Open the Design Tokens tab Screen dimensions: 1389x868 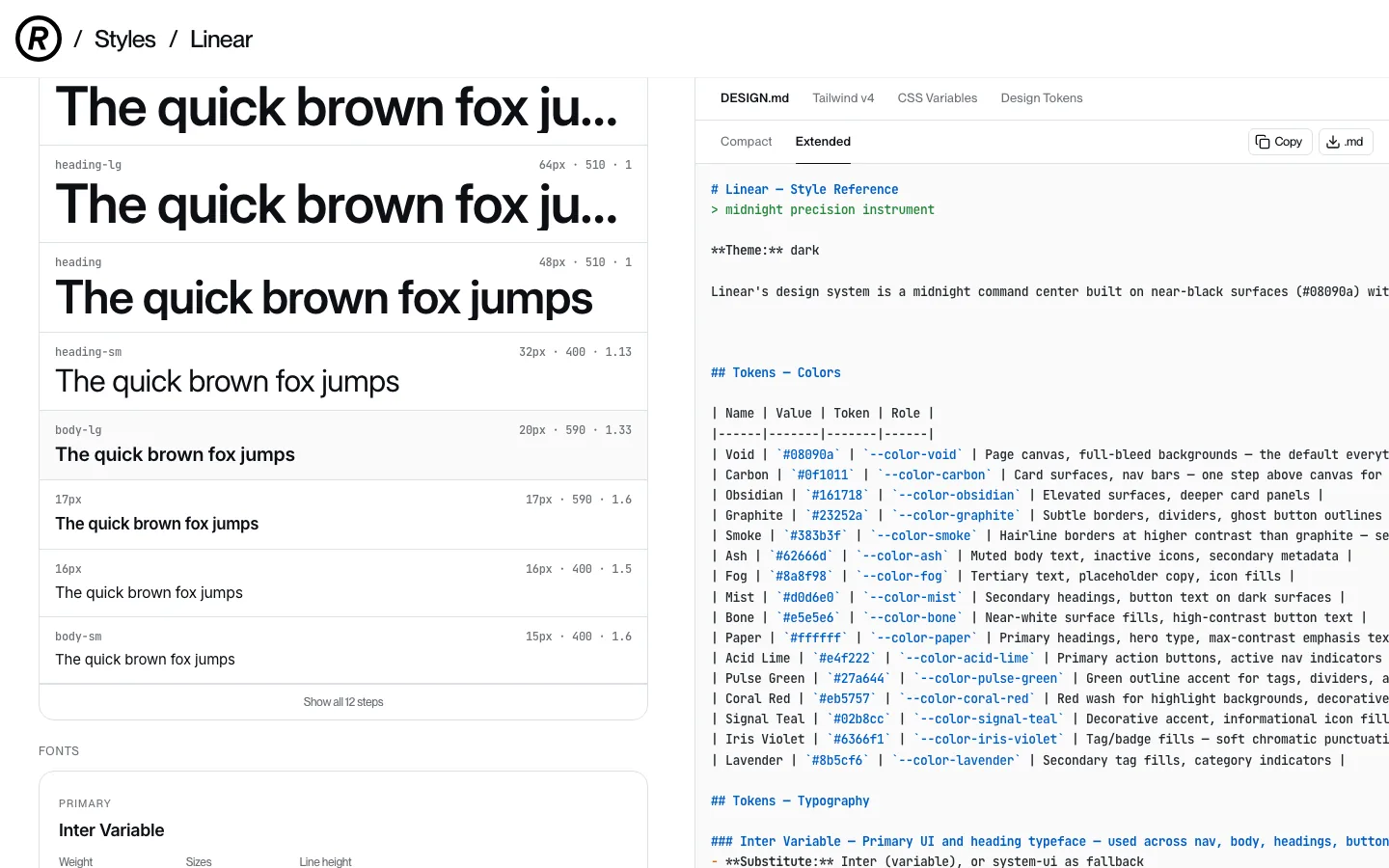pos(1042,98)
